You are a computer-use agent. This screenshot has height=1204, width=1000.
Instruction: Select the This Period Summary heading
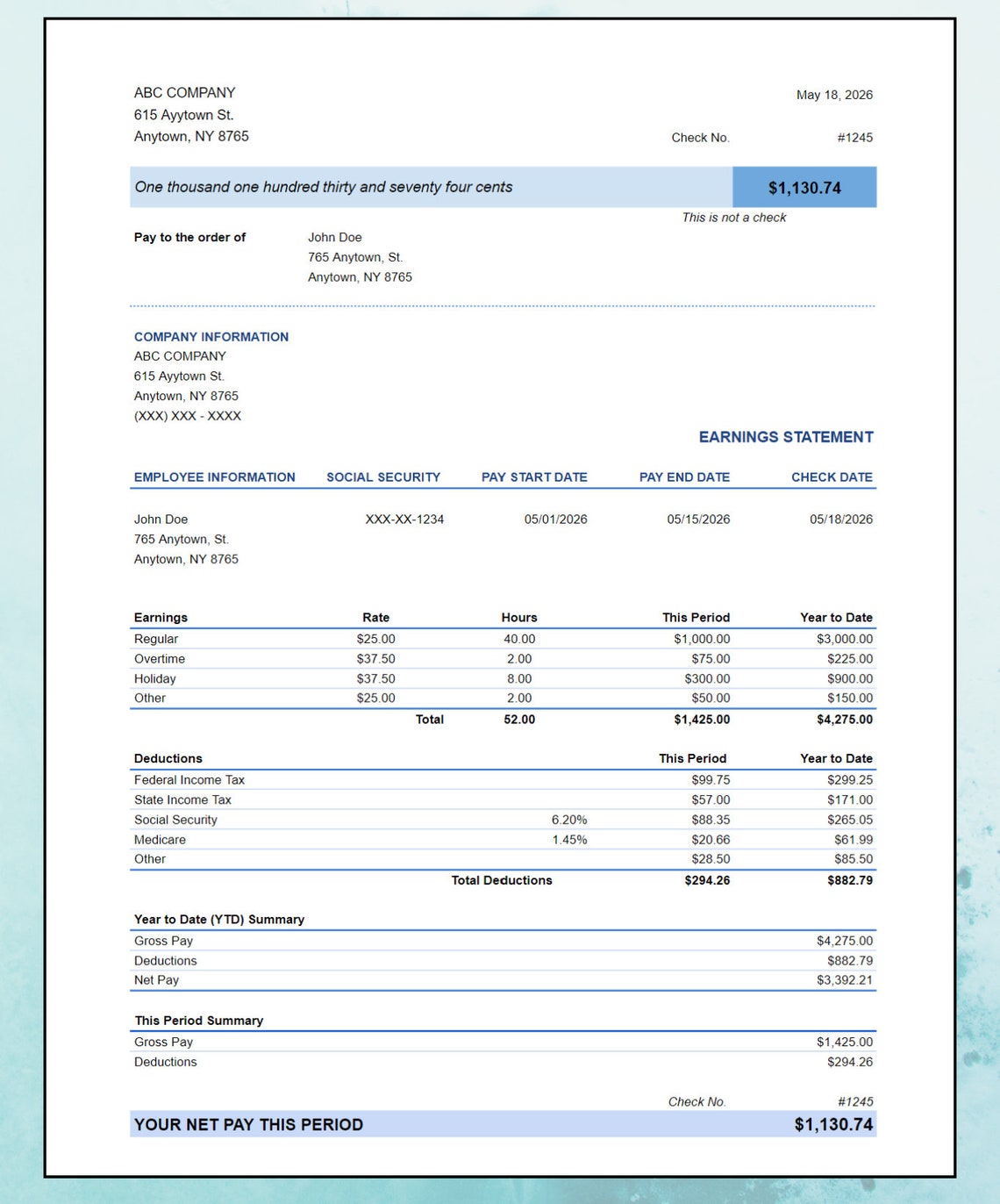pyautogui.click(x=199, y=1021)
